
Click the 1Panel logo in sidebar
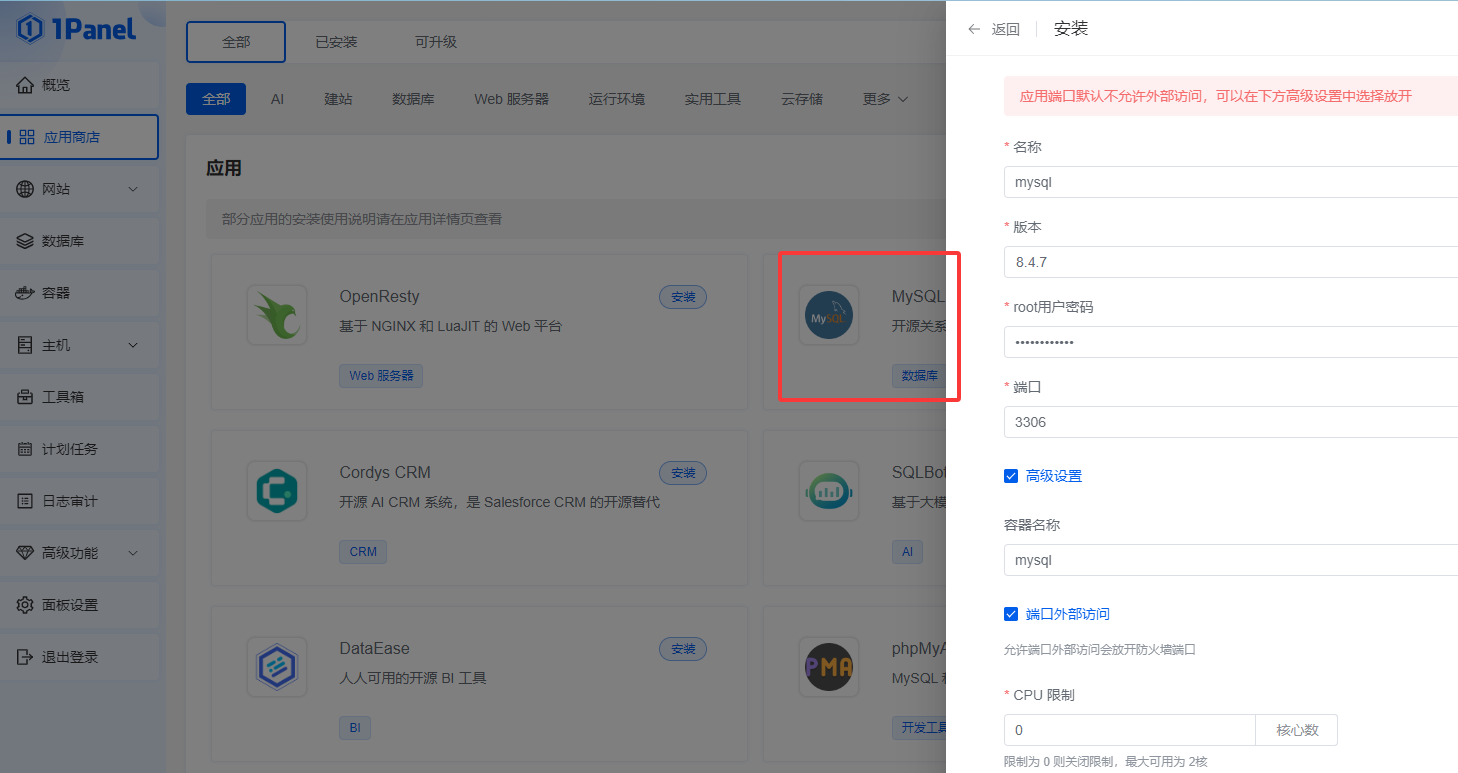(x=77, y=29)
